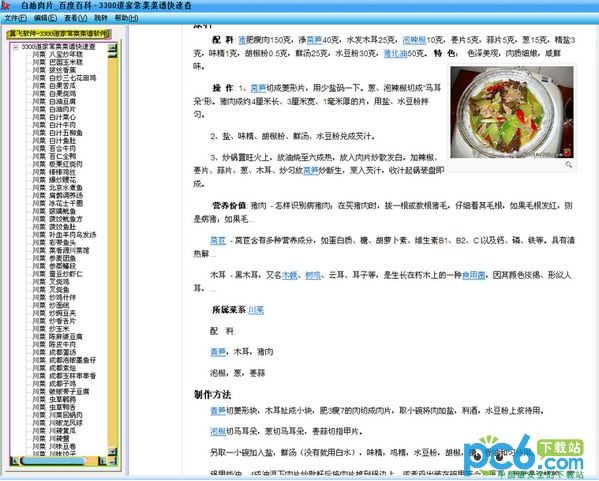Select recipe 川菜 白果苦瓜
The width and height of the screenshot is (599, 481).
point(54,86)
